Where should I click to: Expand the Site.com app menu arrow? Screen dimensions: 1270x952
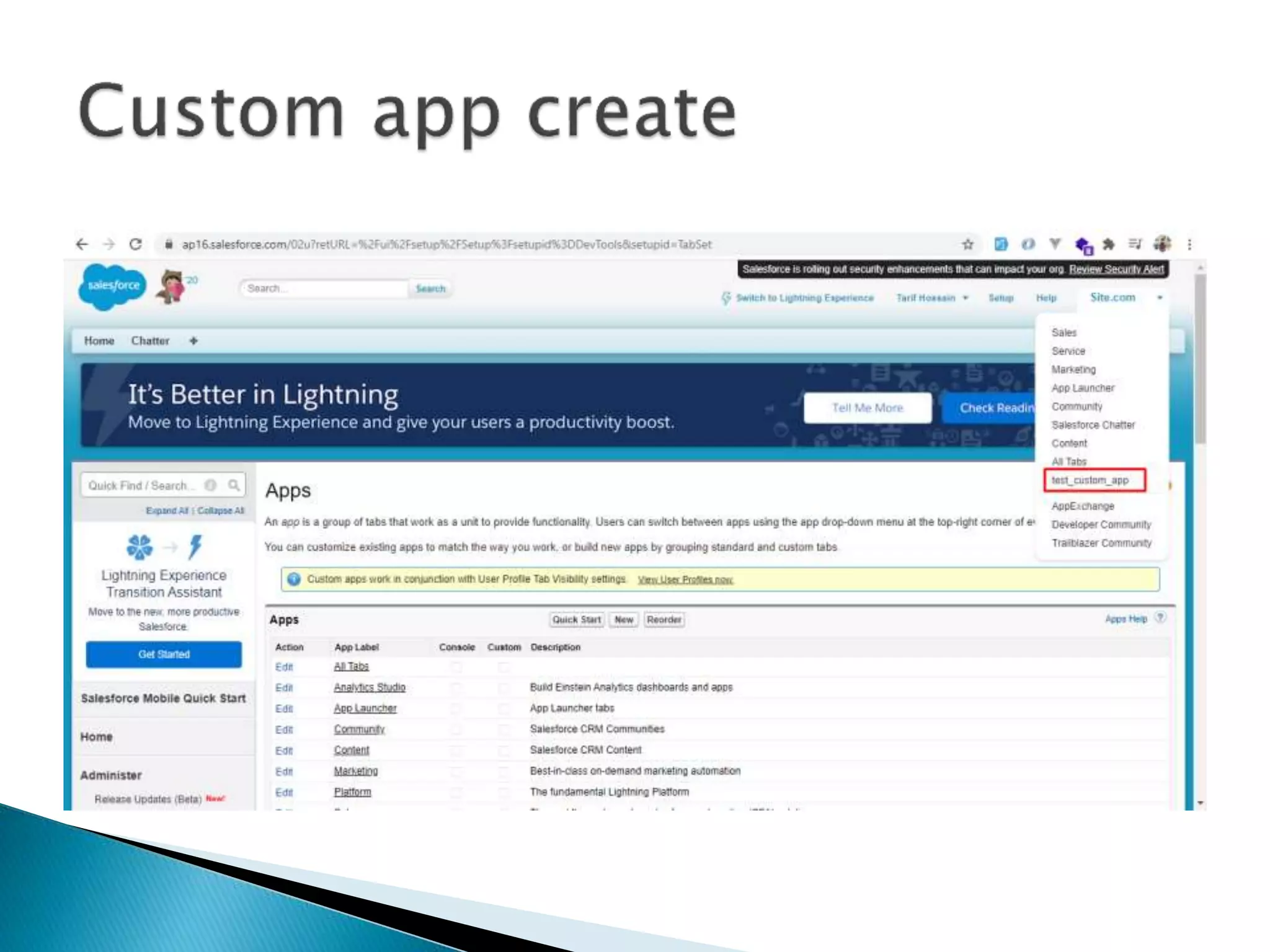(1160, 298)
